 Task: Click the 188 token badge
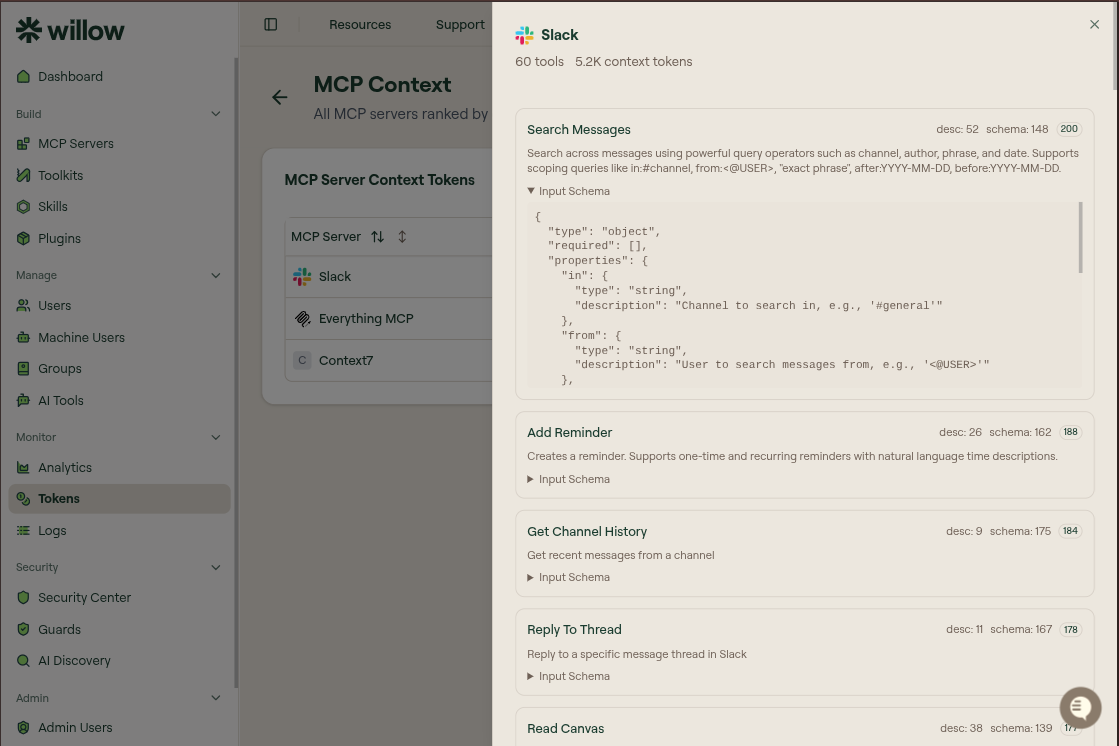point(1070,432)
